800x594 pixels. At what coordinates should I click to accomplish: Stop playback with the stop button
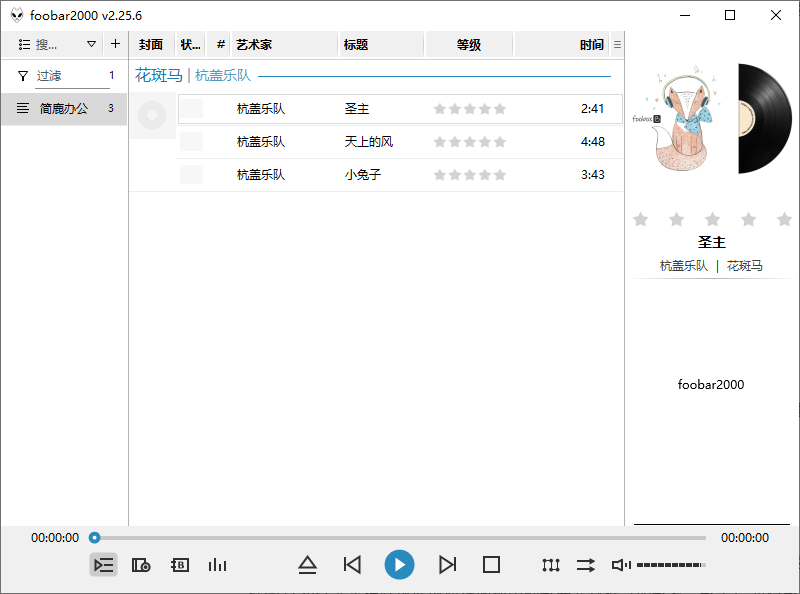pyautogui.click(x=490, y=565)
